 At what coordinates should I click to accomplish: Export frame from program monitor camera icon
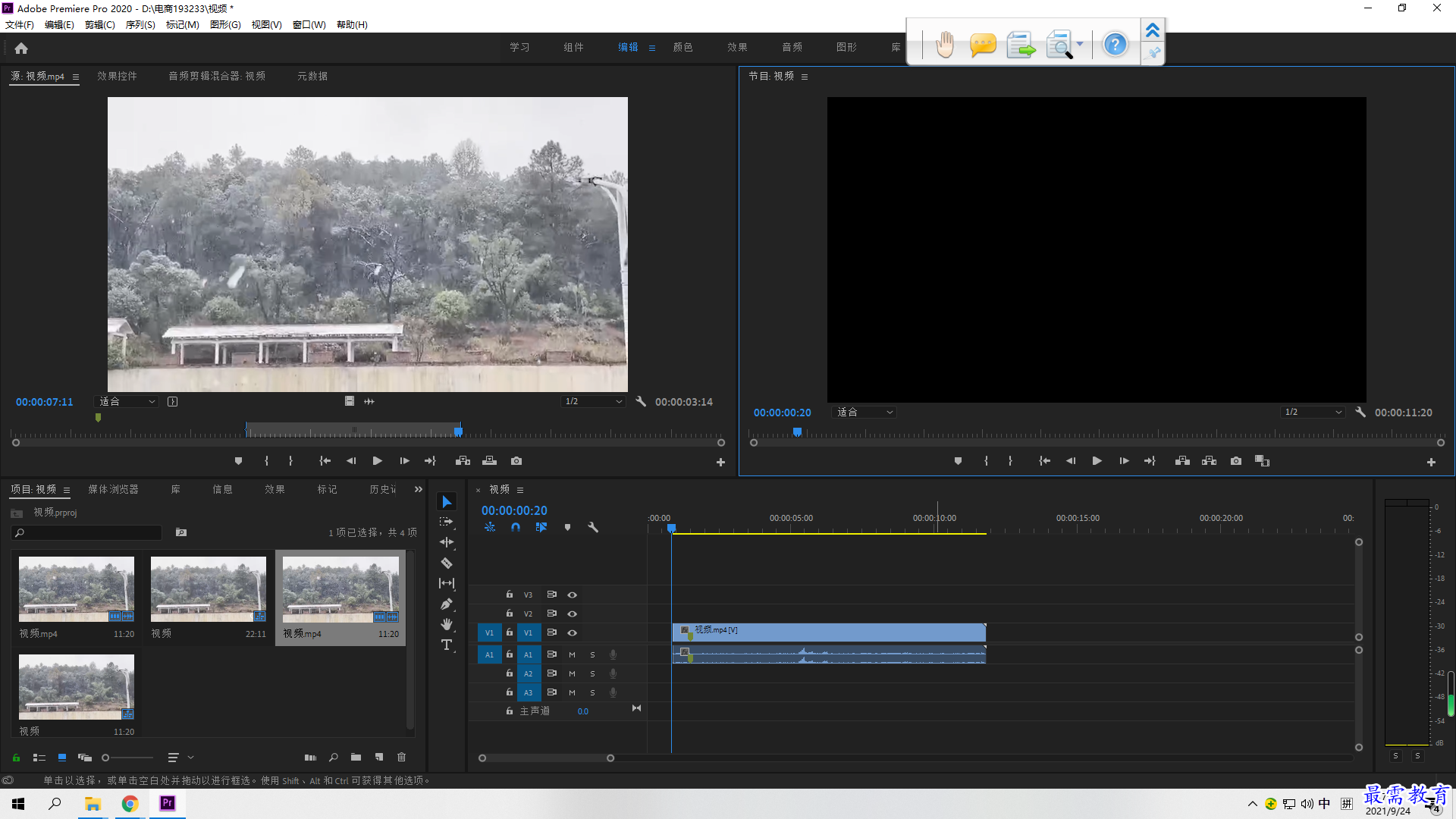pos(1236,461)
